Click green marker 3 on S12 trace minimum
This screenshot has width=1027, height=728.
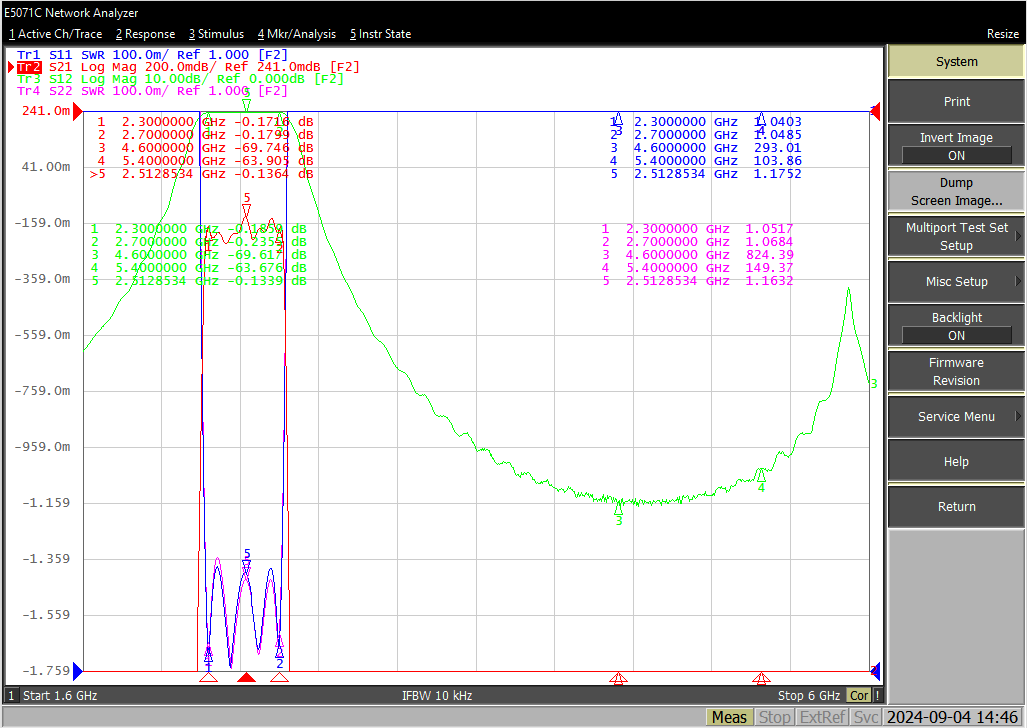(x=618, y=508)
